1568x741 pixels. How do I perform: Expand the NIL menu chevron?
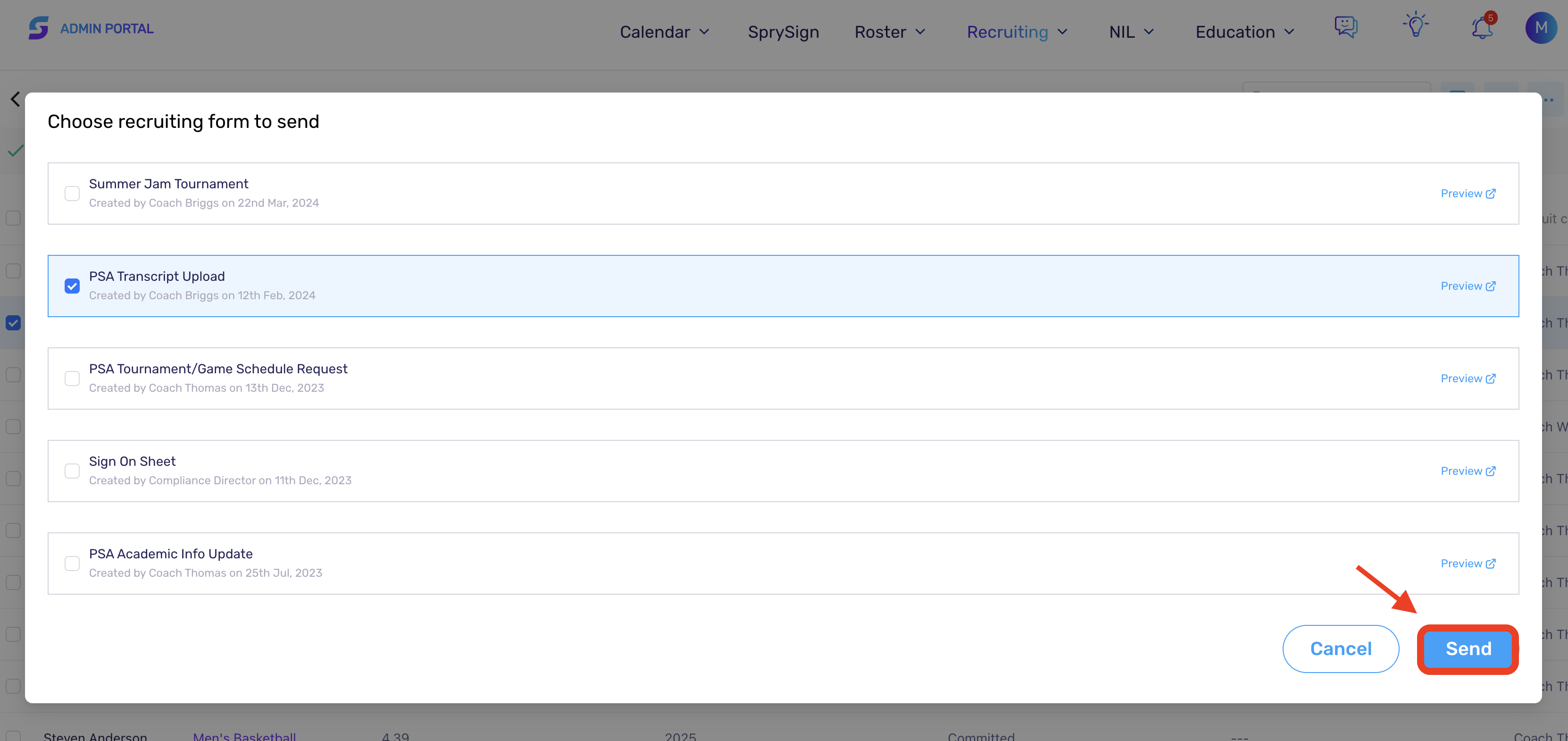click(x=1149, y=32)
